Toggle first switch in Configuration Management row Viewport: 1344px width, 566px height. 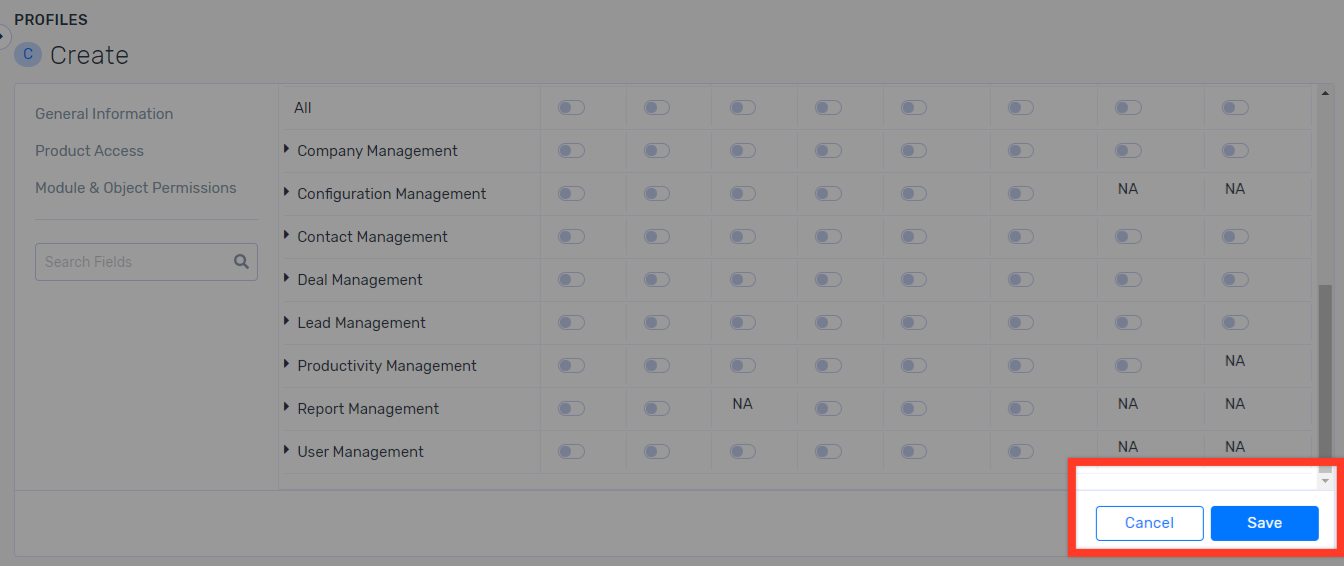[x=571, y=194]
